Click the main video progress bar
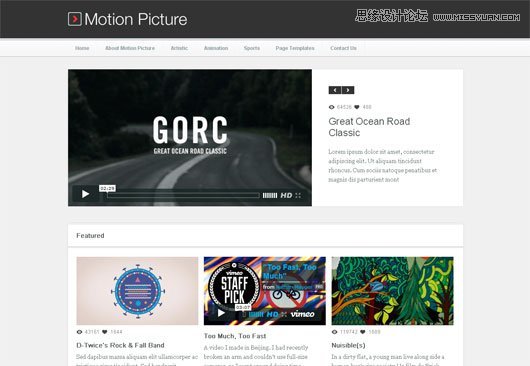Screen dimensions: 530x366 click(183, 195)
